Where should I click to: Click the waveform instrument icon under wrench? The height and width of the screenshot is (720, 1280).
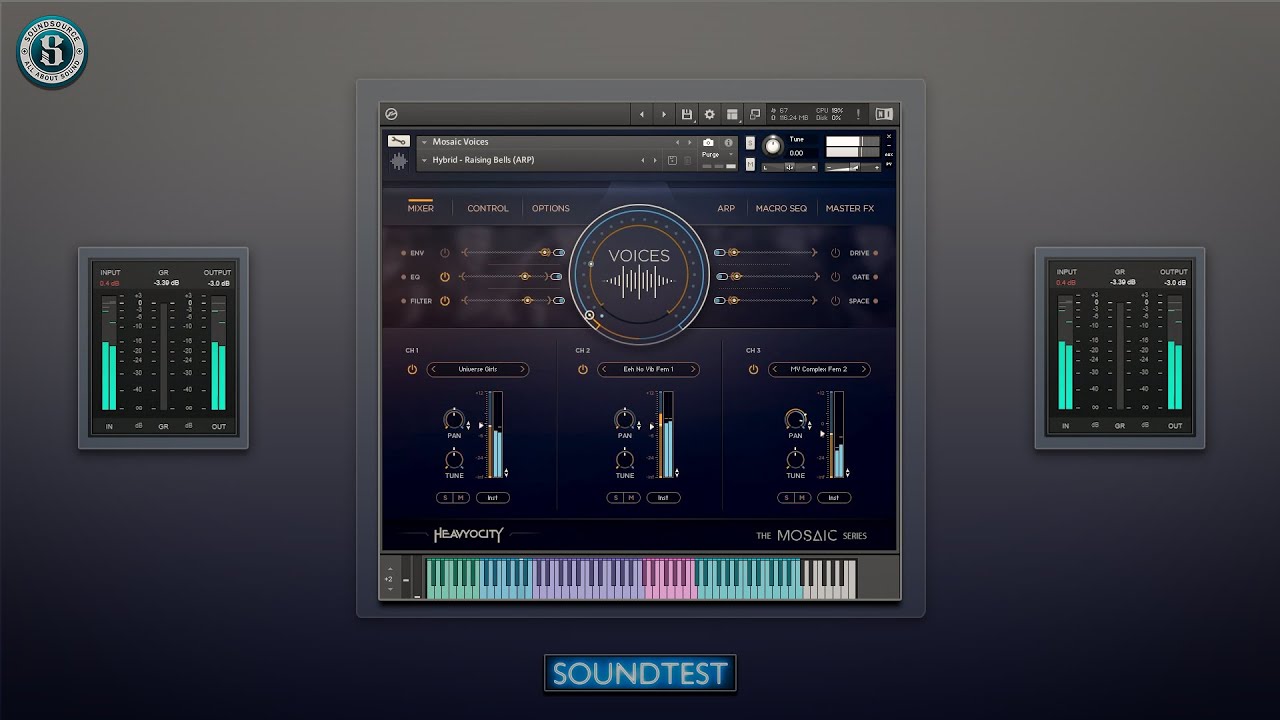pos(398,161)
